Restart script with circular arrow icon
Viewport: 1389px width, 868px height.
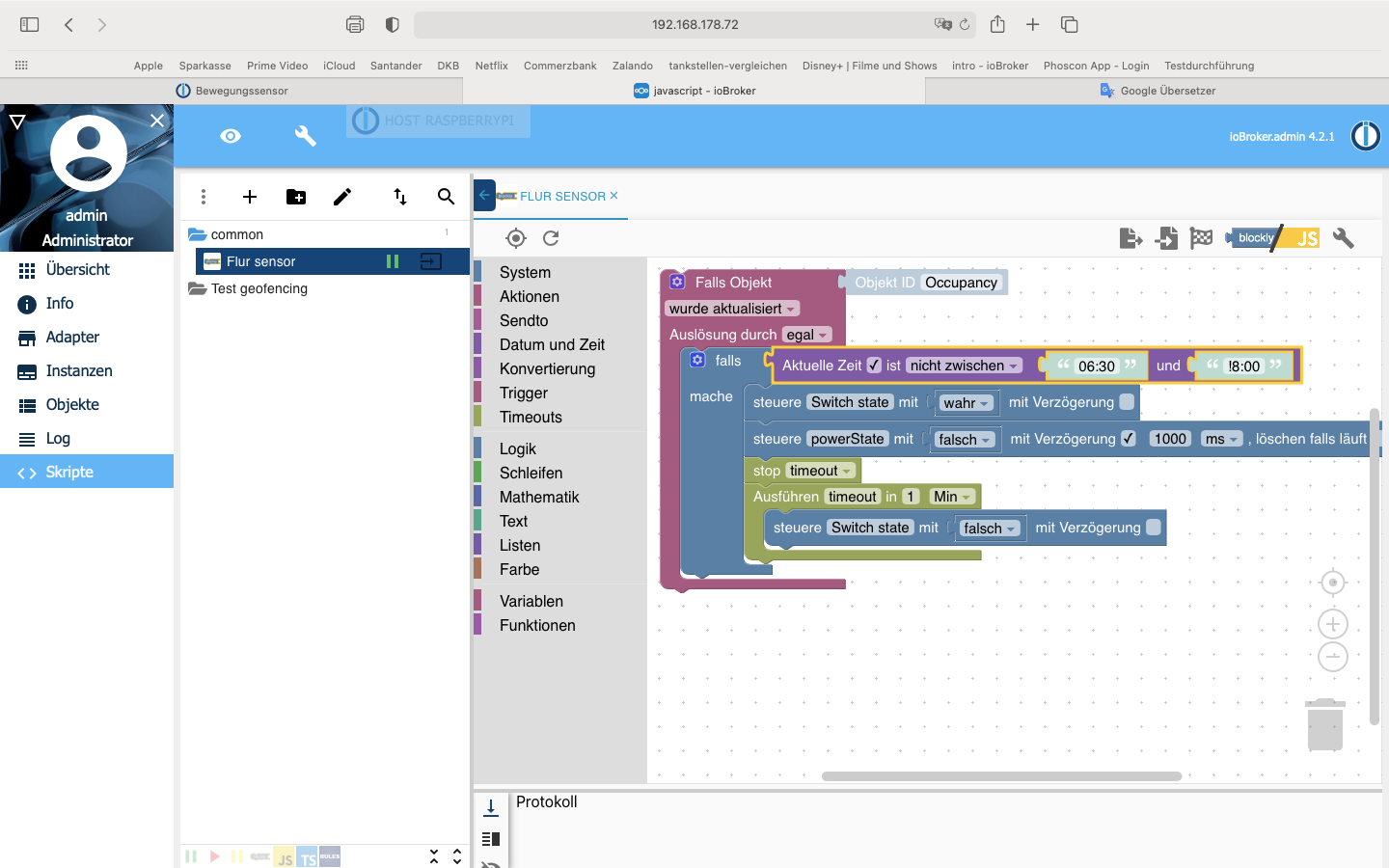click(x=551, y=238)
